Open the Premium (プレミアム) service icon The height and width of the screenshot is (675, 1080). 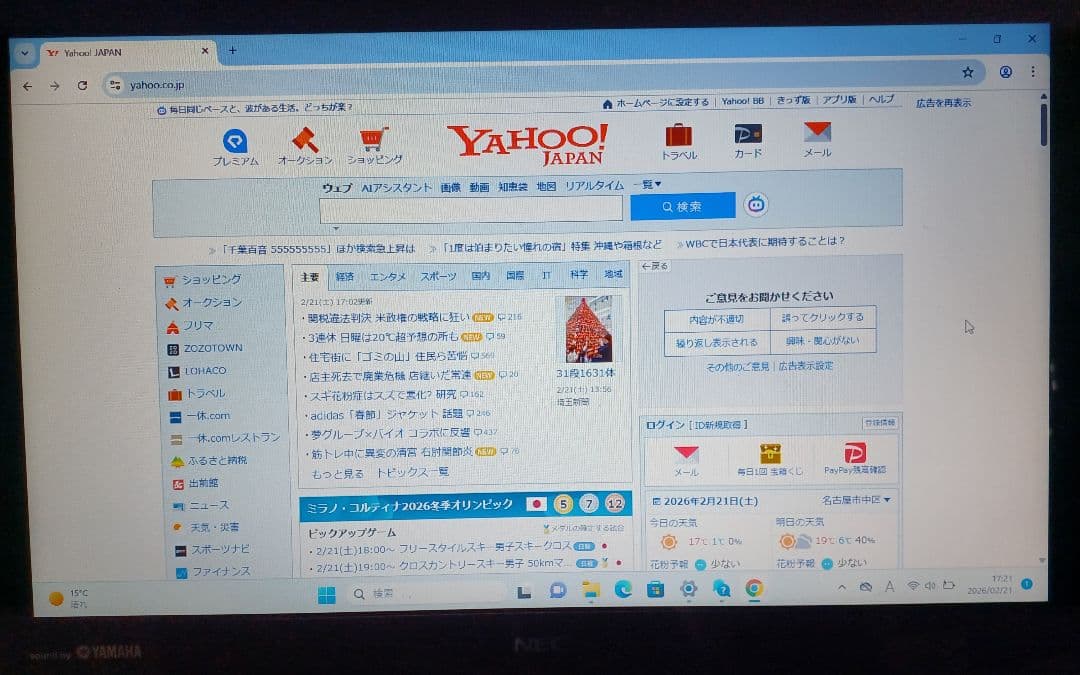click(235, 141)
